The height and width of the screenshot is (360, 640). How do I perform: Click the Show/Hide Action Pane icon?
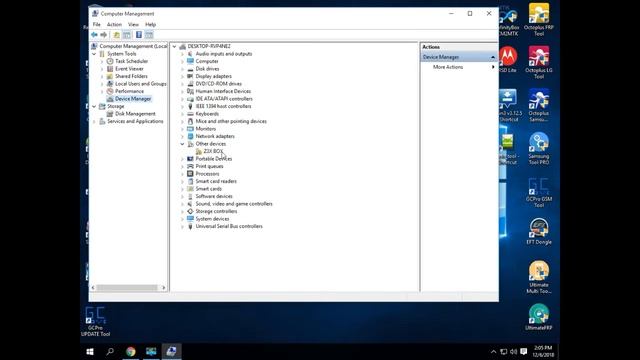coord(149,35)
